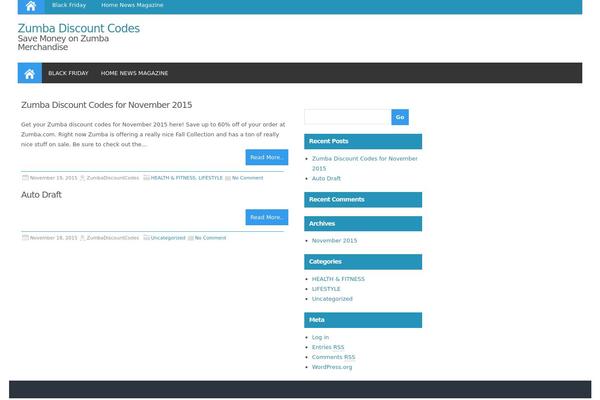Focus the sidebar search input field
The height and width of the screenshot is (400, 600).
click(347, 117)
